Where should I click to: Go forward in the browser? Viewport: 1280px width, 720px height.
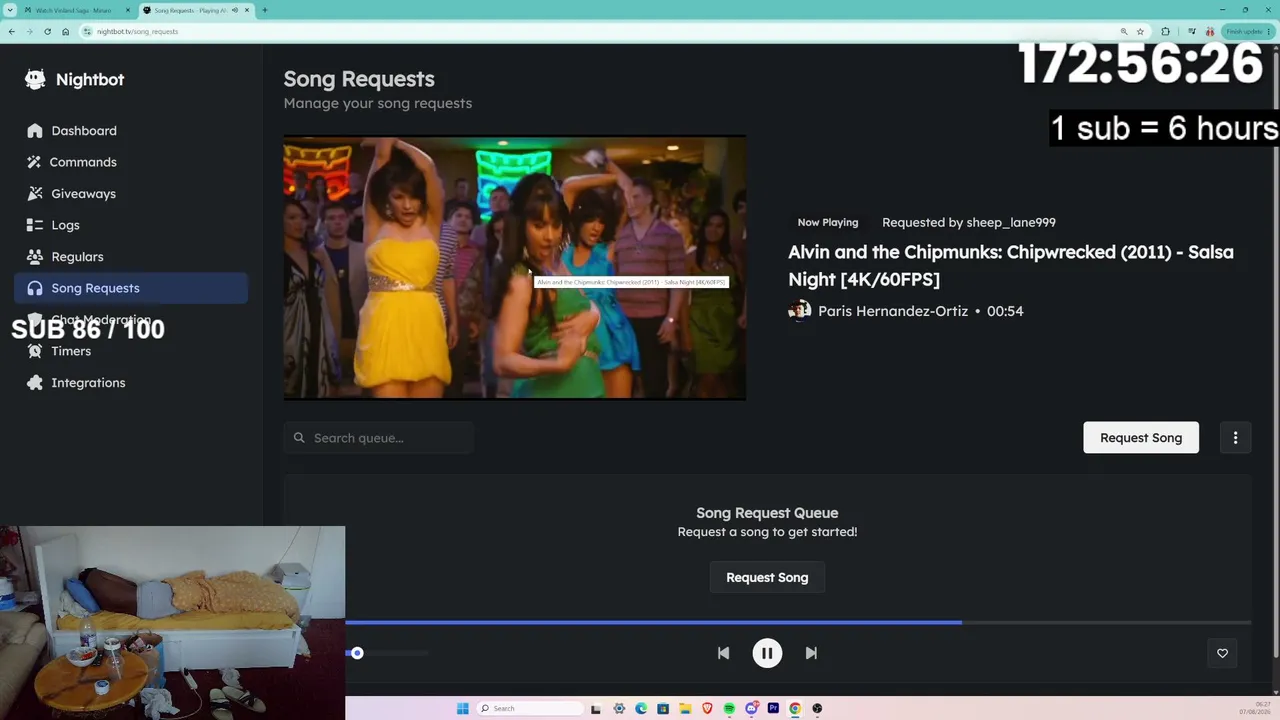(29, 31)
